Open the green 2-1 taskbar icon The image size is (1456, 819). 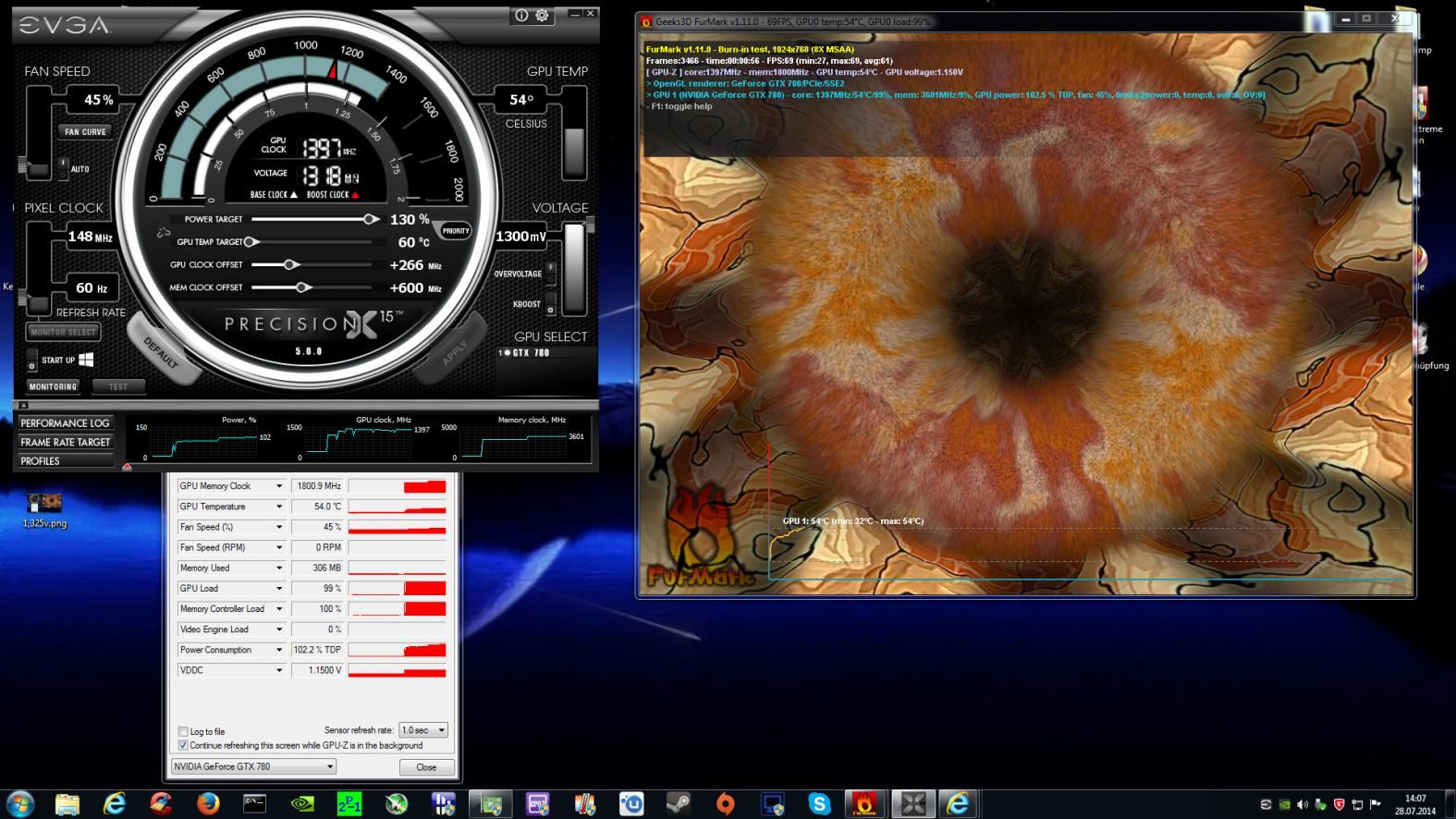[x=349, y=803]
